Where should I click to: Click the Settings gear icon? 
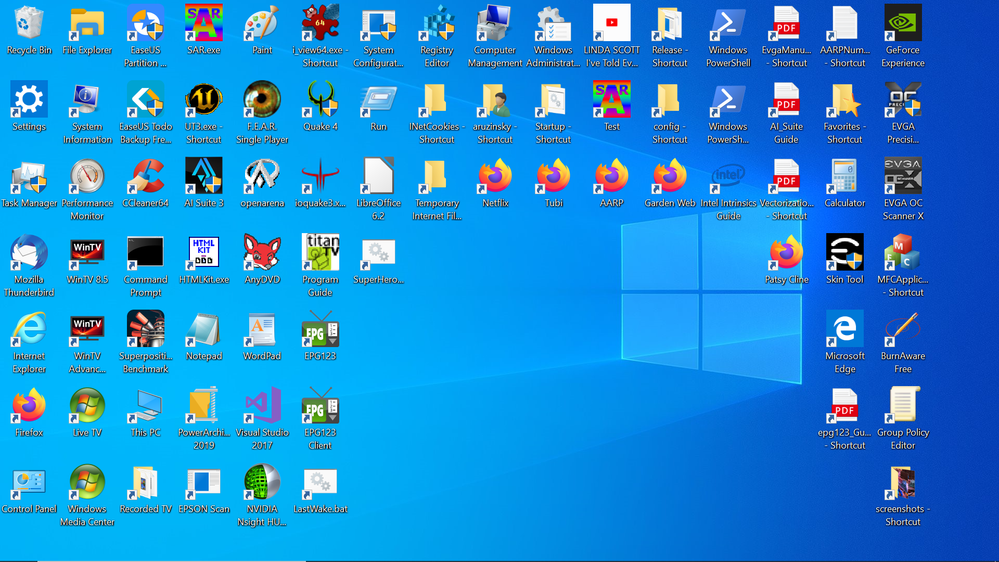pos(29,99)
